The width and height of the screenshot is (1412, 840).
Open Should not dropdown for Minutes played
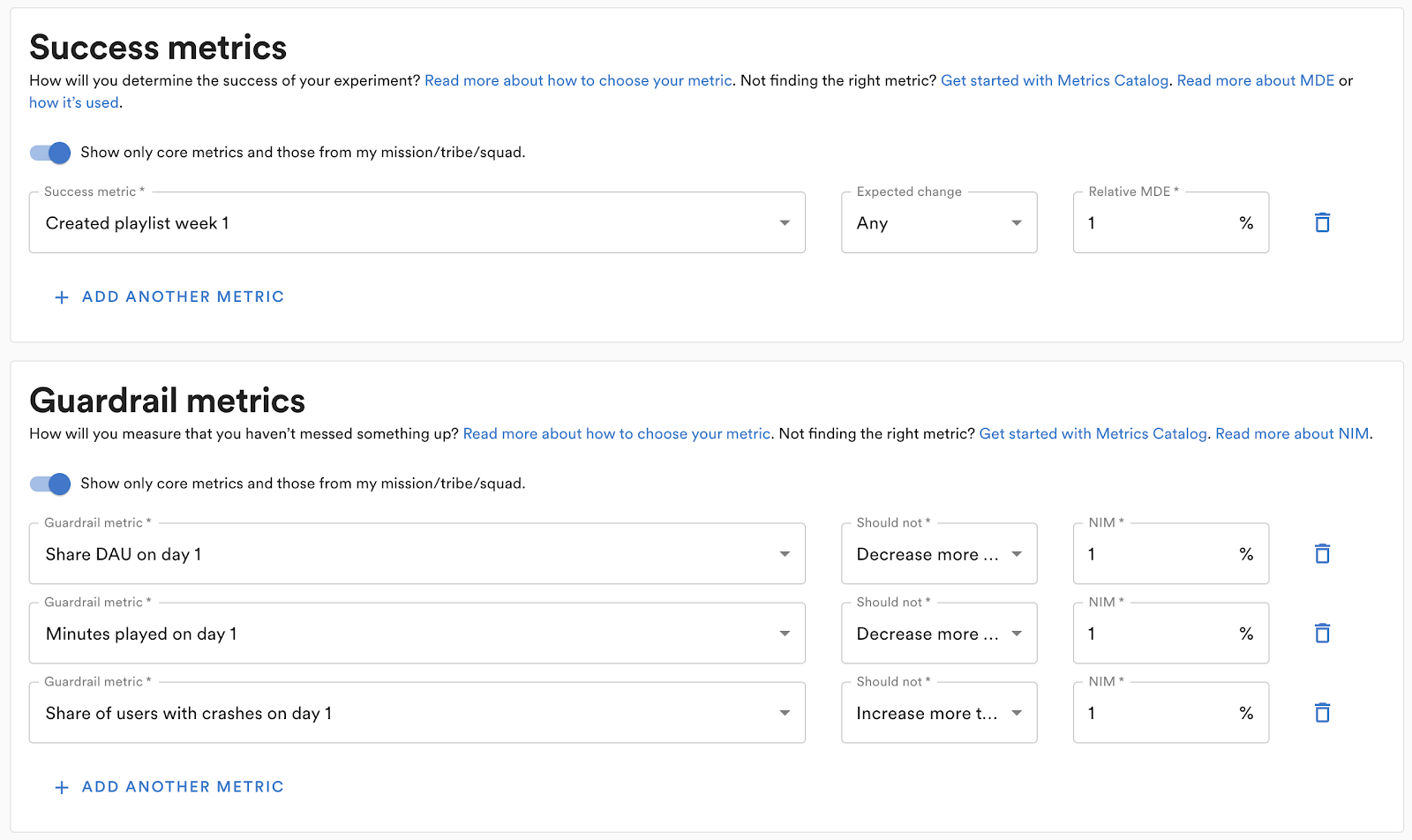(939, 634)
